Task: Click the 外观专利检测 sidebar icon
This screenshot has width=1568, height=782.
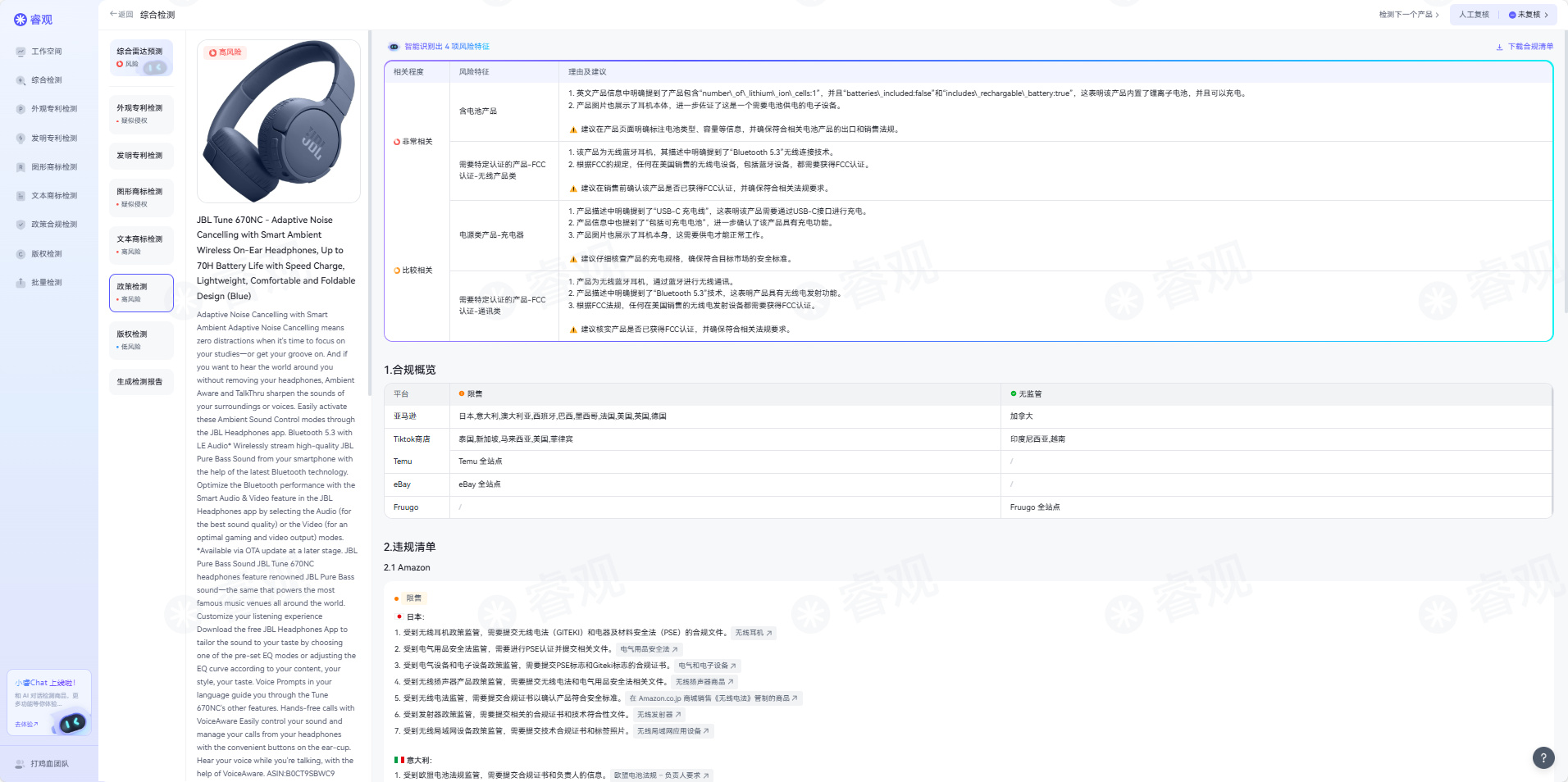Action: click(21, 109)
